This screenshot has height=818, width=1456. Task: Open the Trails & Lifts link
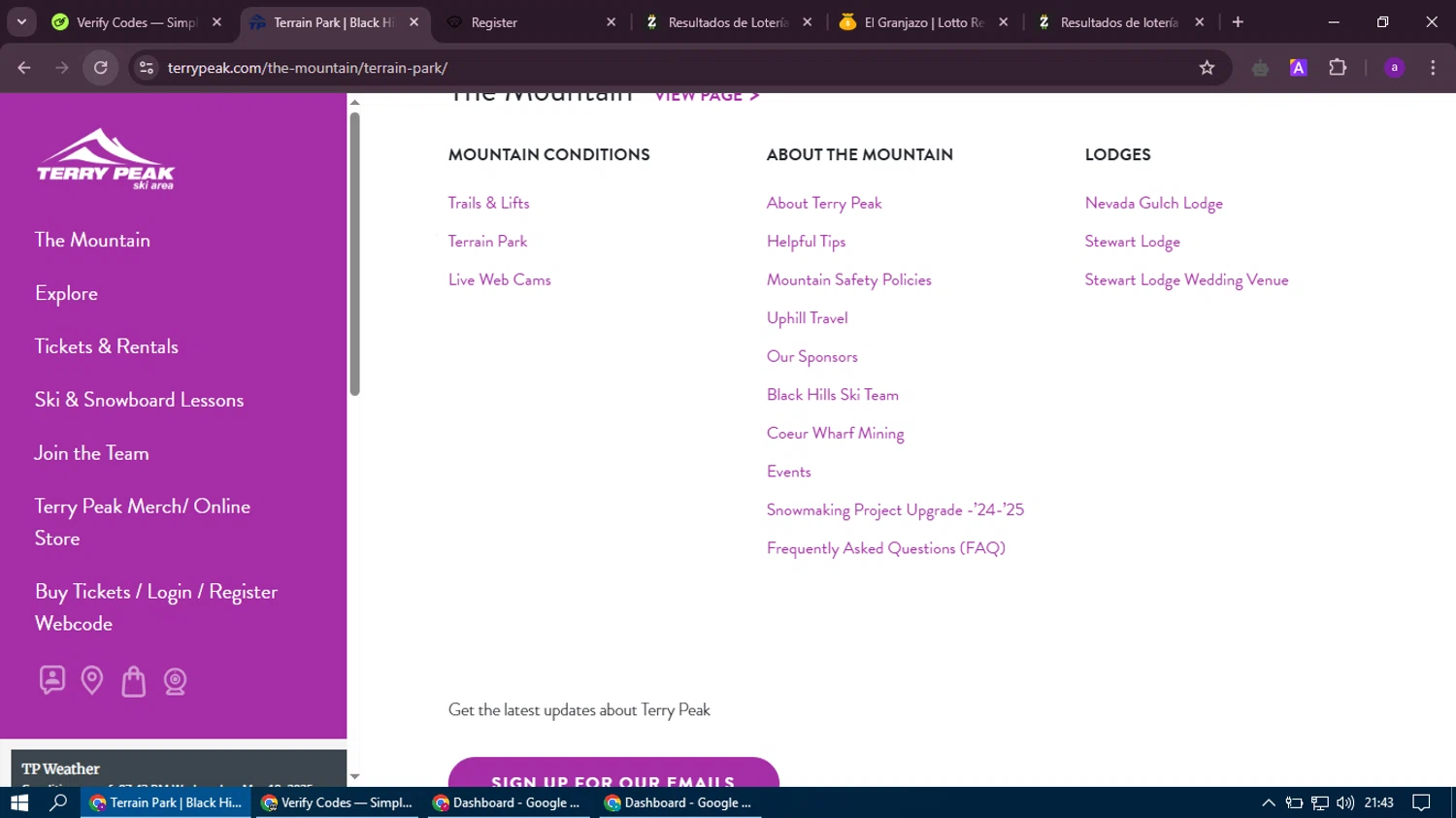488,203
